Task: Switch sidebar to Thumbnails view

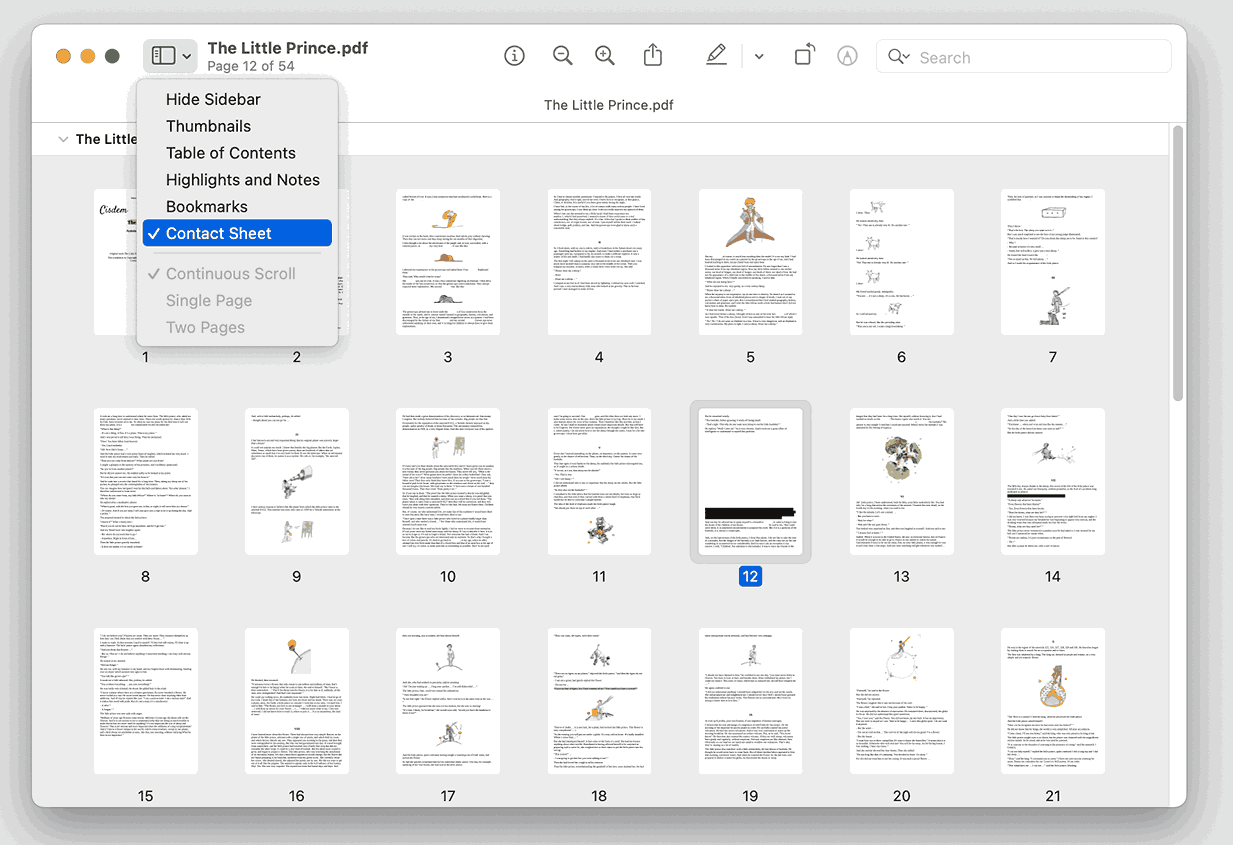Action: point(208,126)
